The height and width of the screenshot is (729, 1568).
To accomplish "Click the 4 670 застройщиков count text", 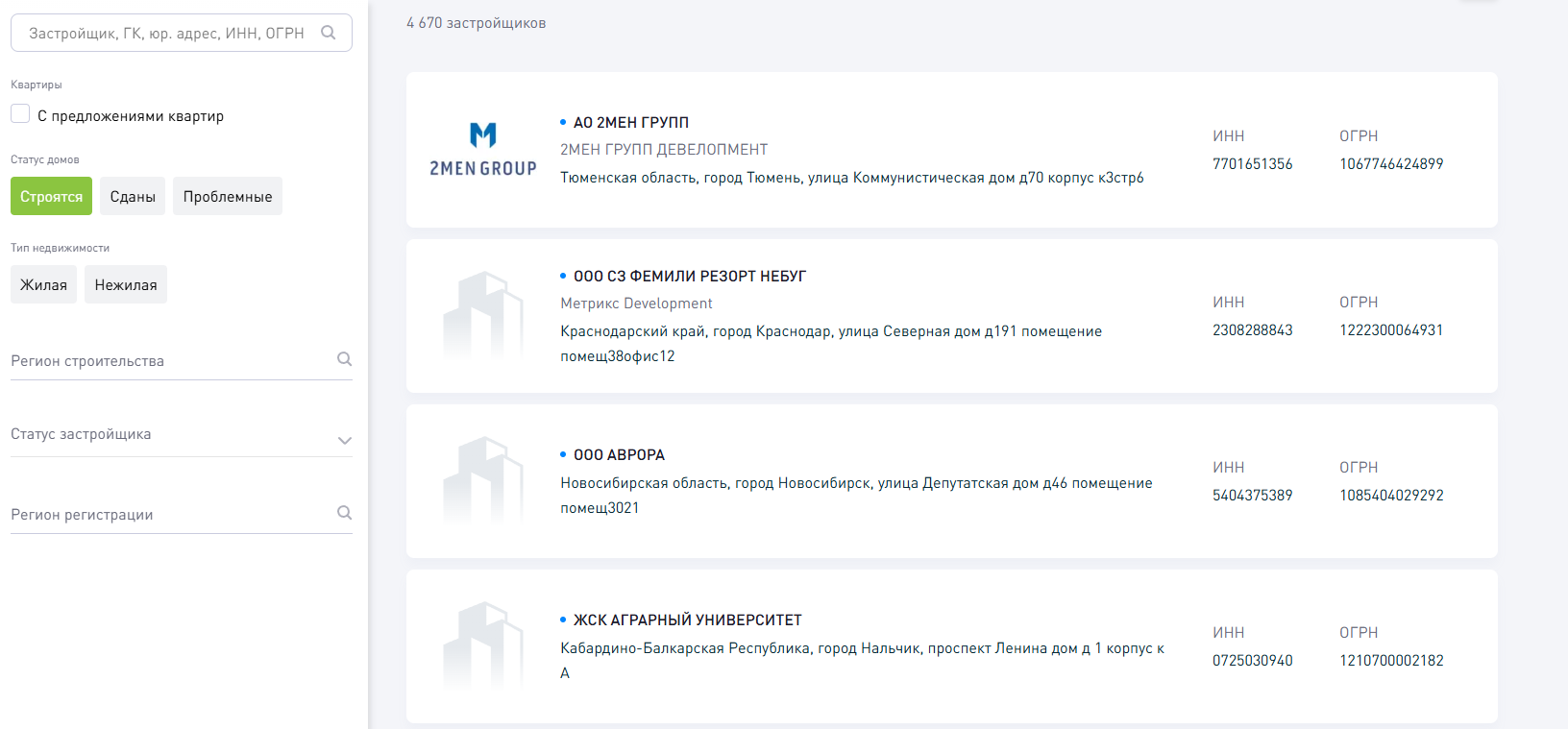I will [x=476, y=23].
